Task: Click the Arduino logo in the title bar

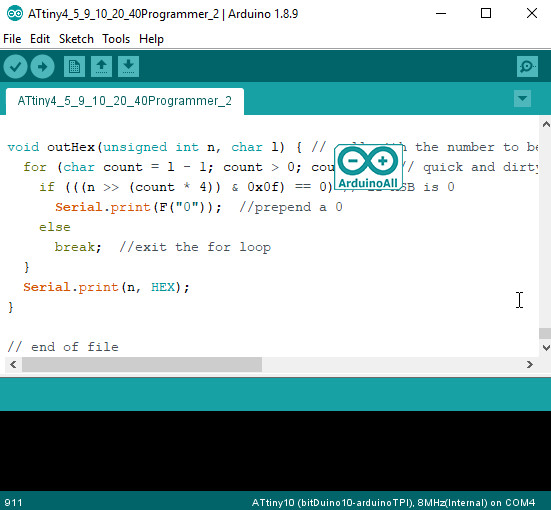Action: pyautogui.click(x=15, y=13)
